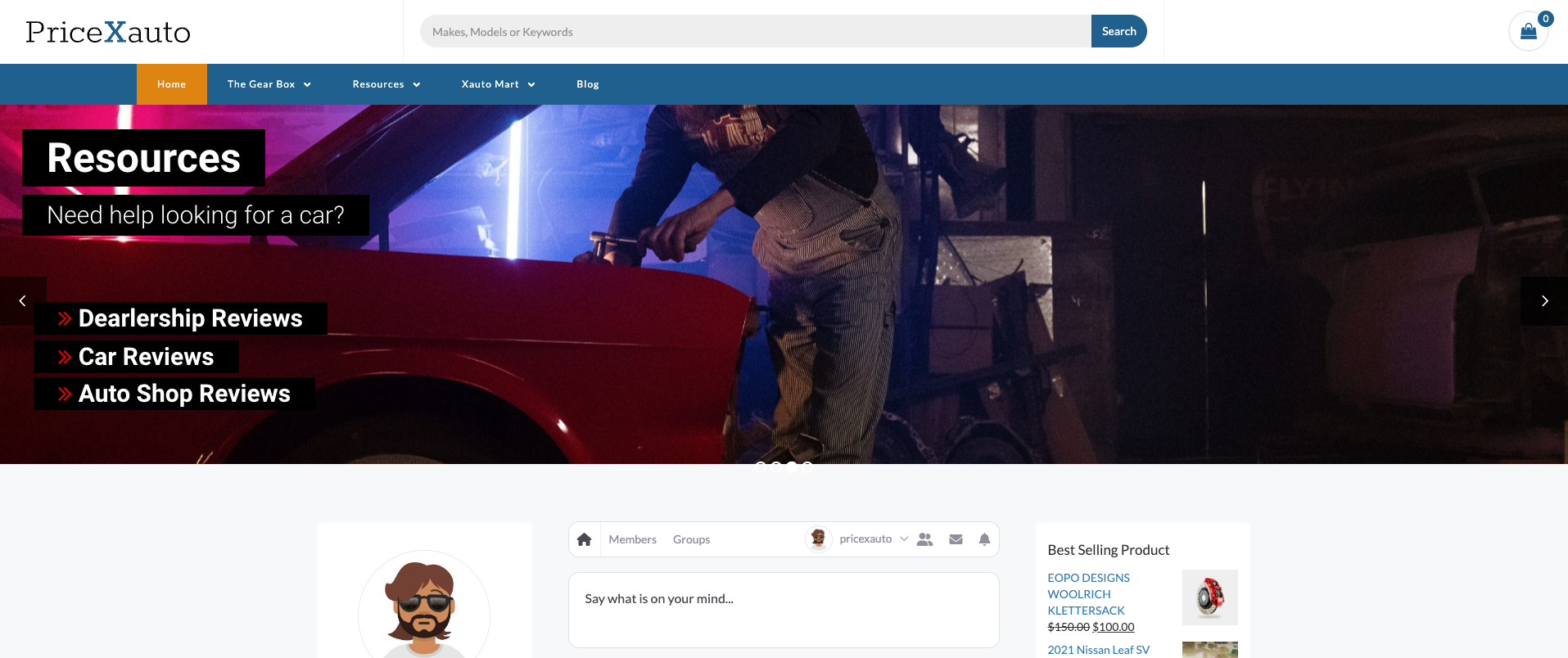This screenshot has width=1568, height=658.
Task: Select the third slider dot
Action: point(792,467)
